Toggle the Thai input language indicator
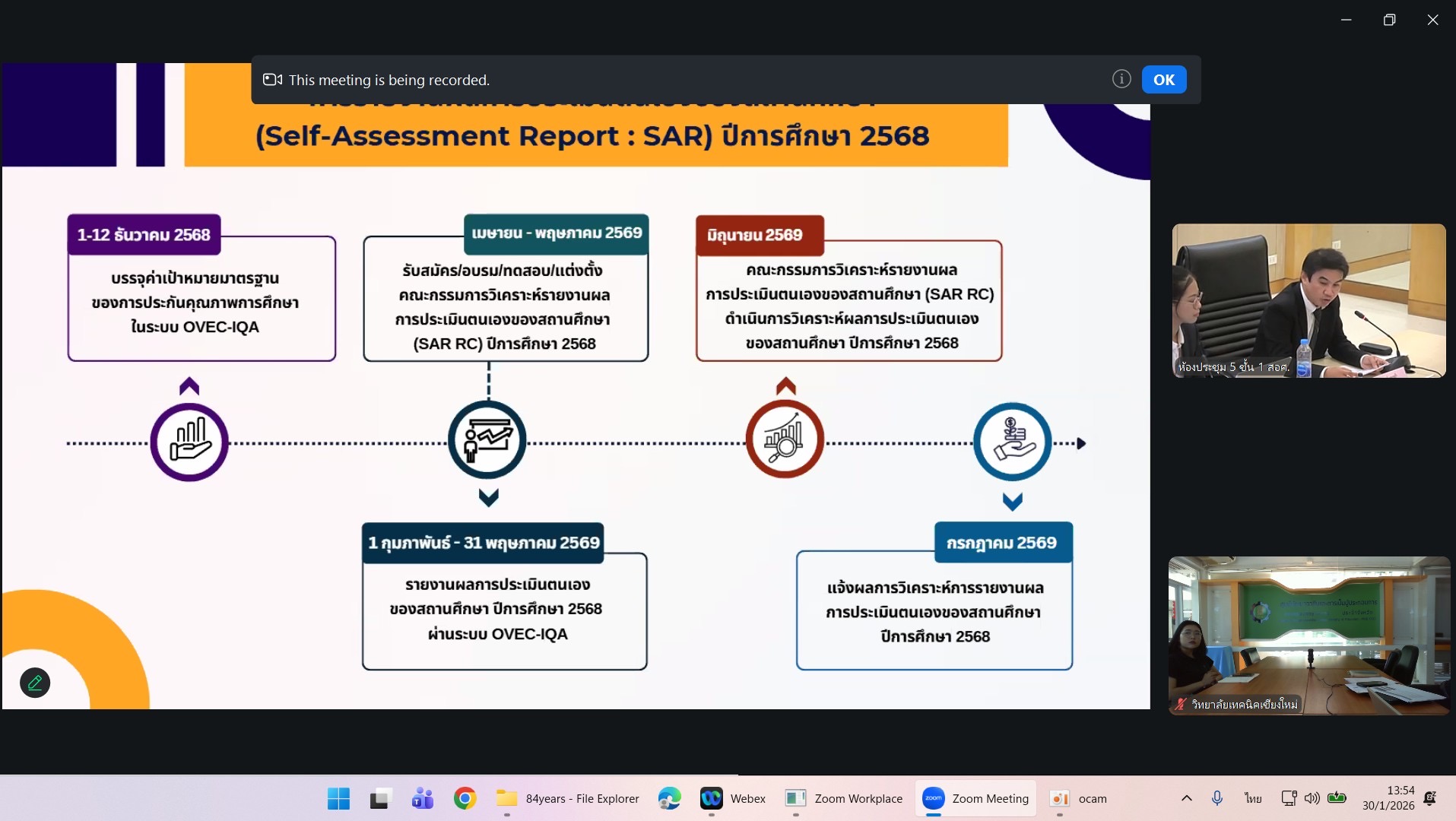The height and width of the screenshot is (821, 1456). (1253, 798)
